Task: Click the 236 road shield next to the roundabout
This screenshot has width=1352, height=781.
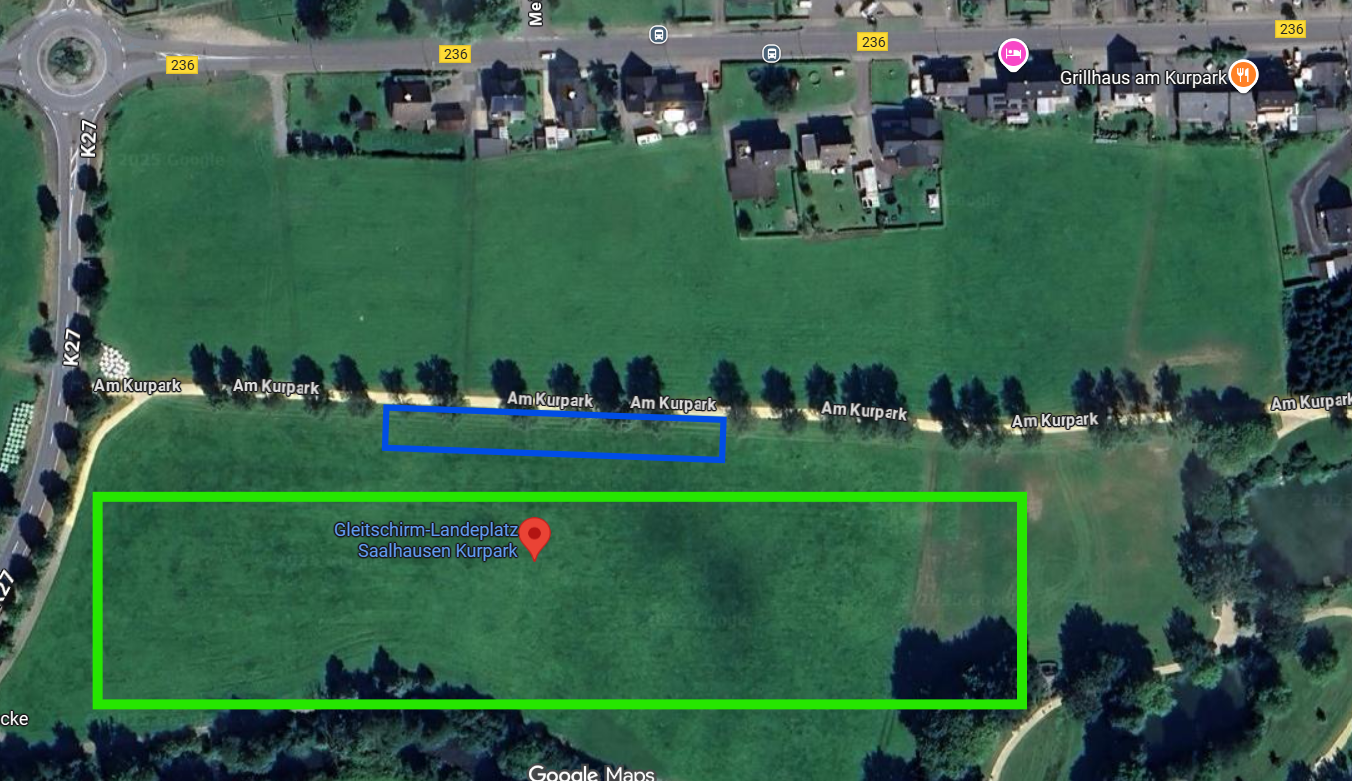Action: point(183,64)
